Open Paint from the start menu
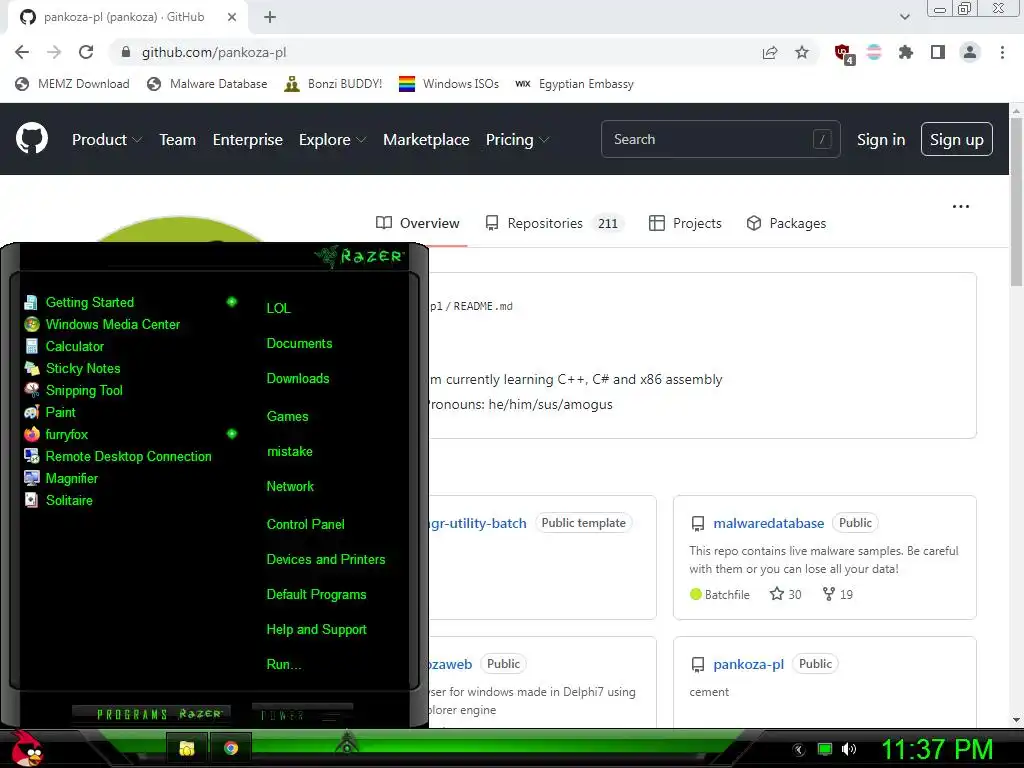Viewport: 1024px width, 768px height. tap(60, 412)
